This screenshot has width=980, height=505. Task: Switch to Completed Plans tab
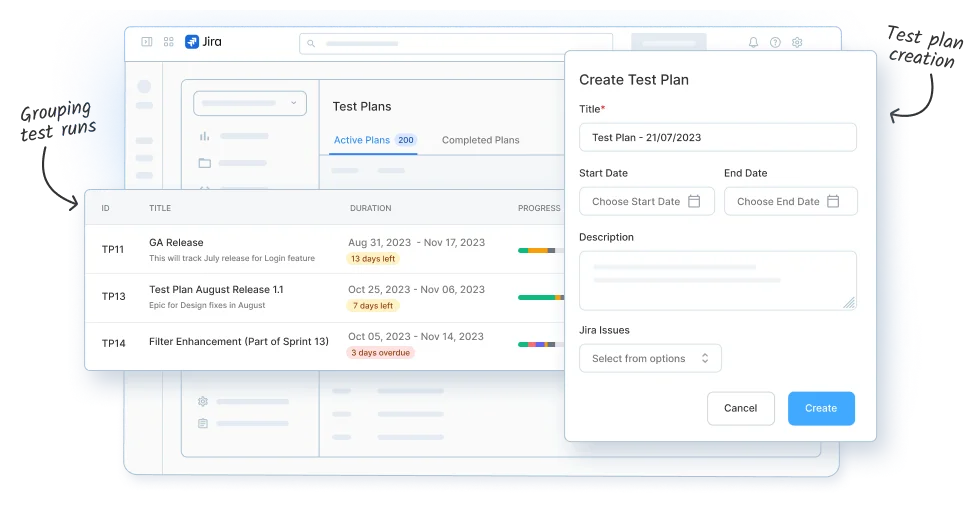click(x=481, y=140)
